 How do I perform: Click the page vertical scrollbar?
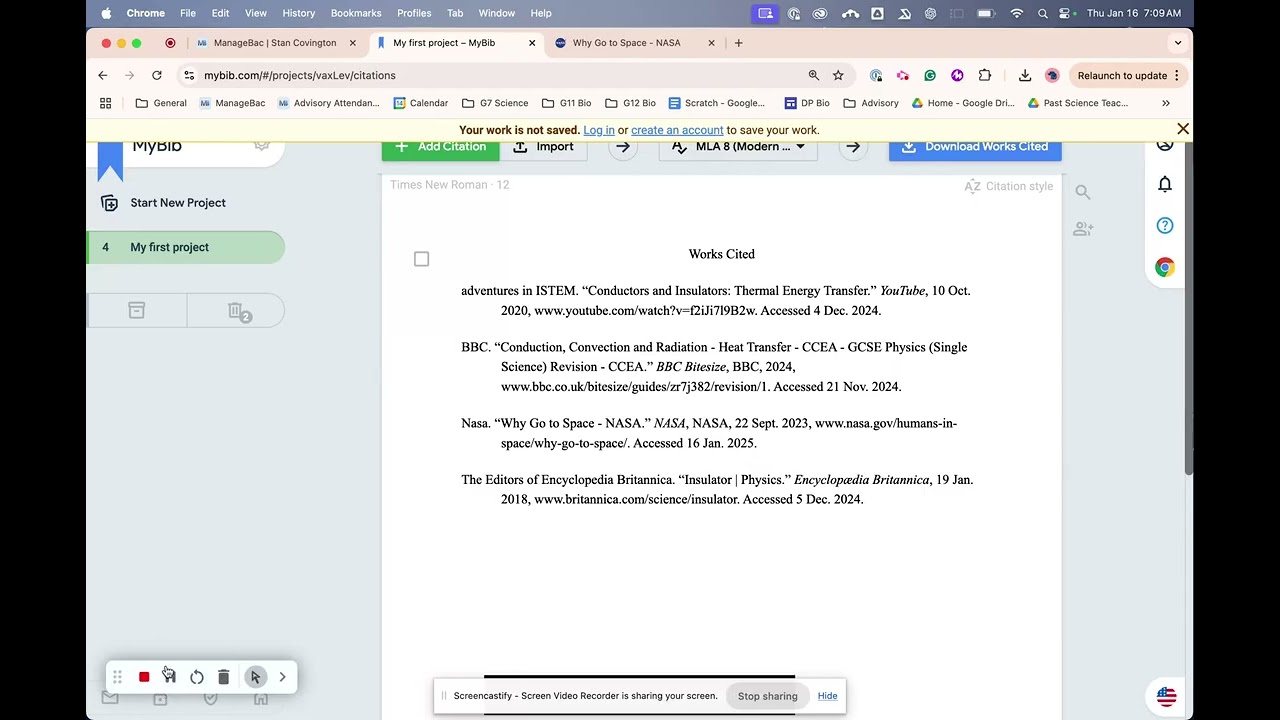point(1188,310)
